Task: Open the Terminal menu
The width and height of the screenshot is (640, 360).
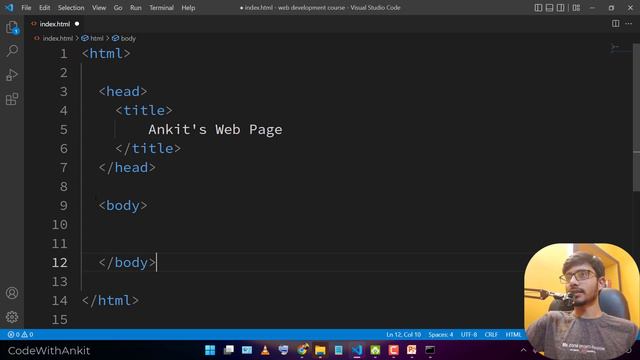Action: [161, 8]
